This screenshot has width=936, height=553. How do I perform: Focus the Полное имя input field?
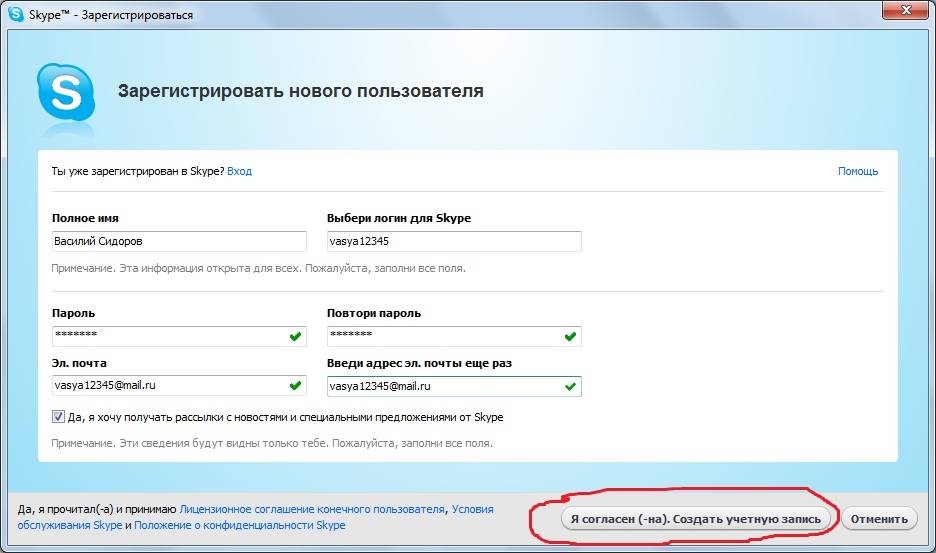(x=179, y=241)
